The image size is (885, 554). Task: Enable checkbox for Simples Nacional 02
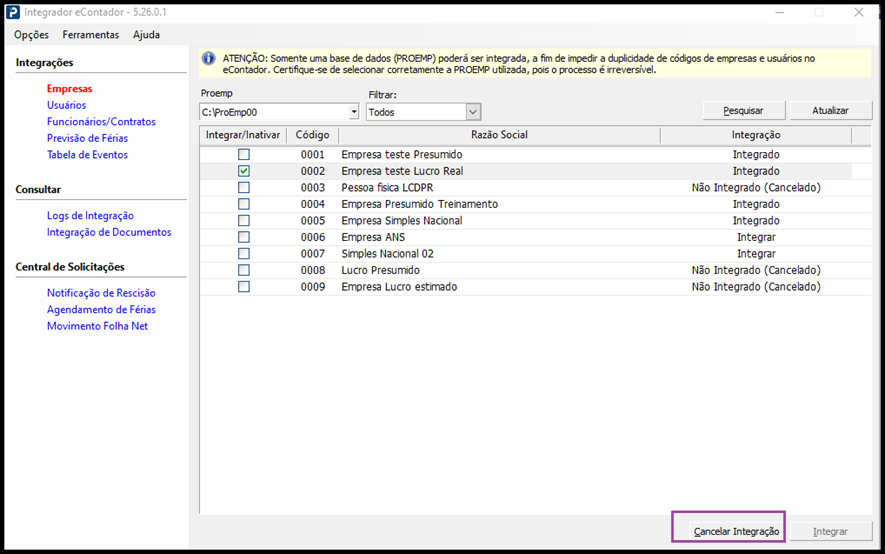[x=243, y=254]
